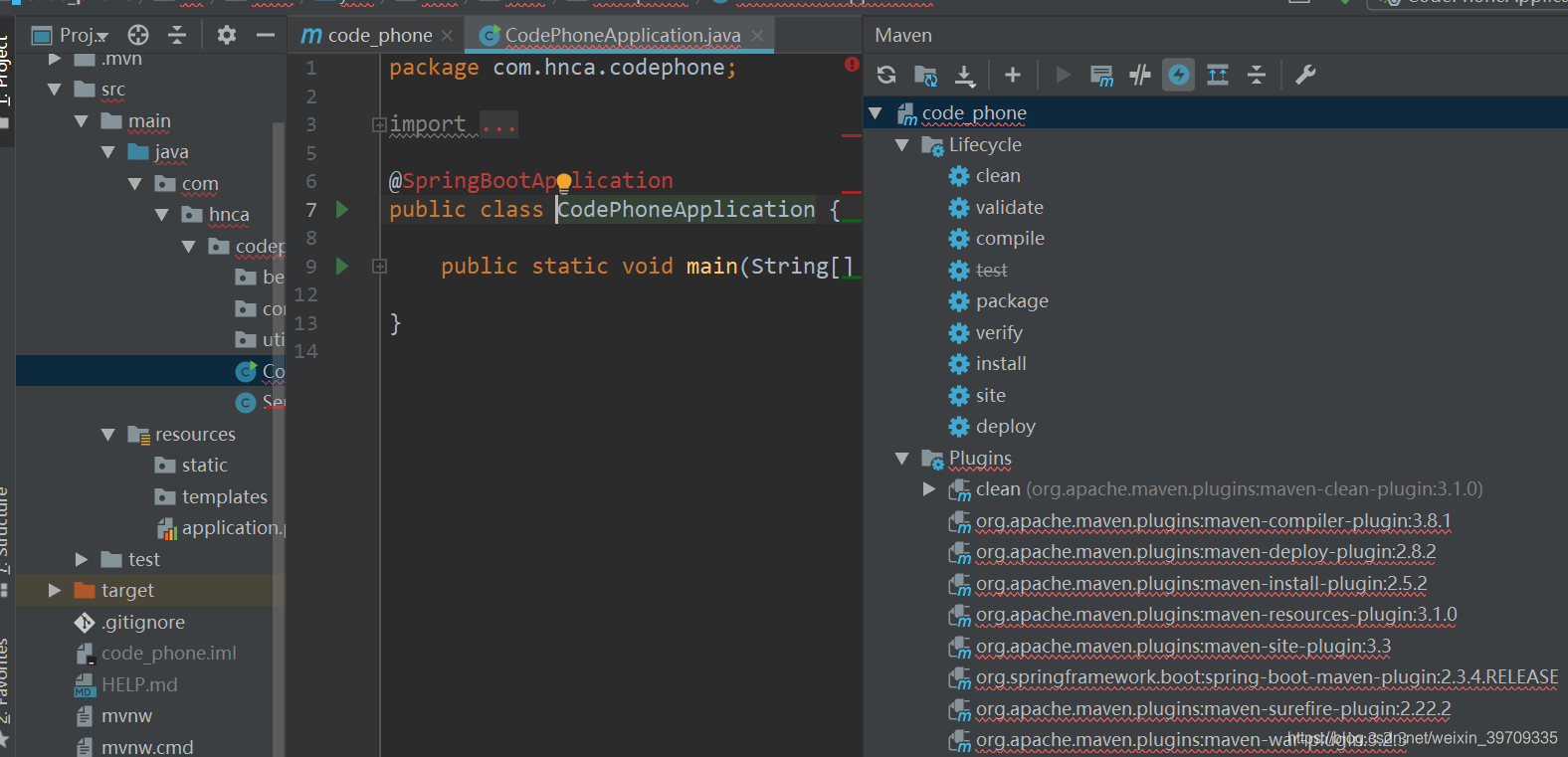Image resolution: width=1568 pixels, height=757 pixels.
Task: Expand the target folder
Action: pos(54,591)
